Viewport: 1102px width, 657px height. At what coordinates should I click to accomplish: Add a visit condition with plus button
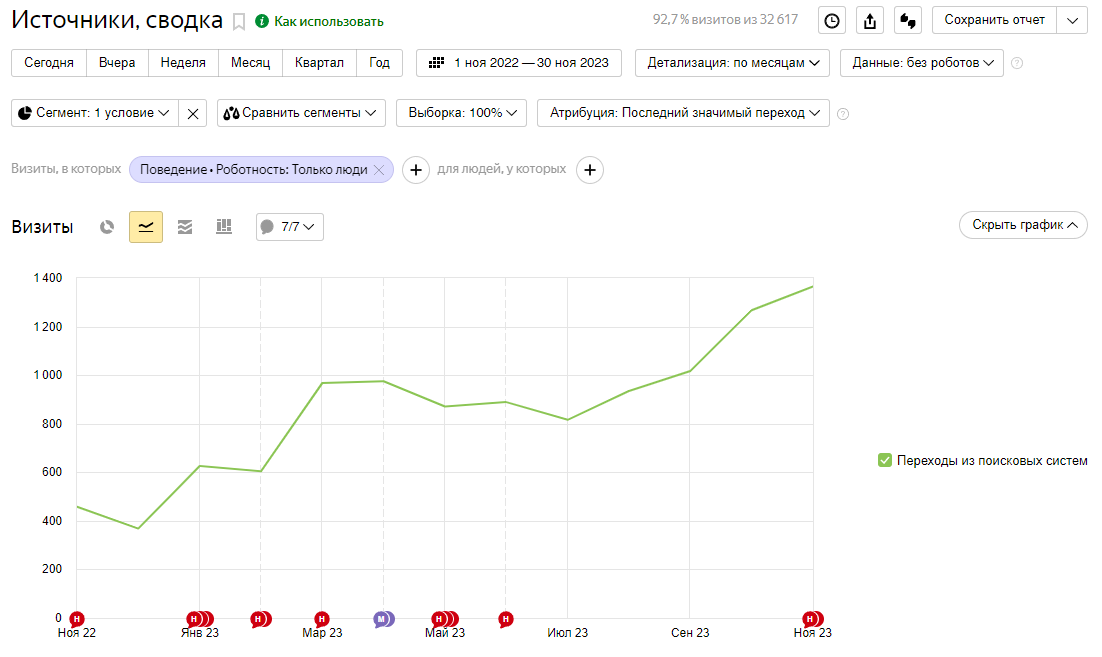point(416,170)
